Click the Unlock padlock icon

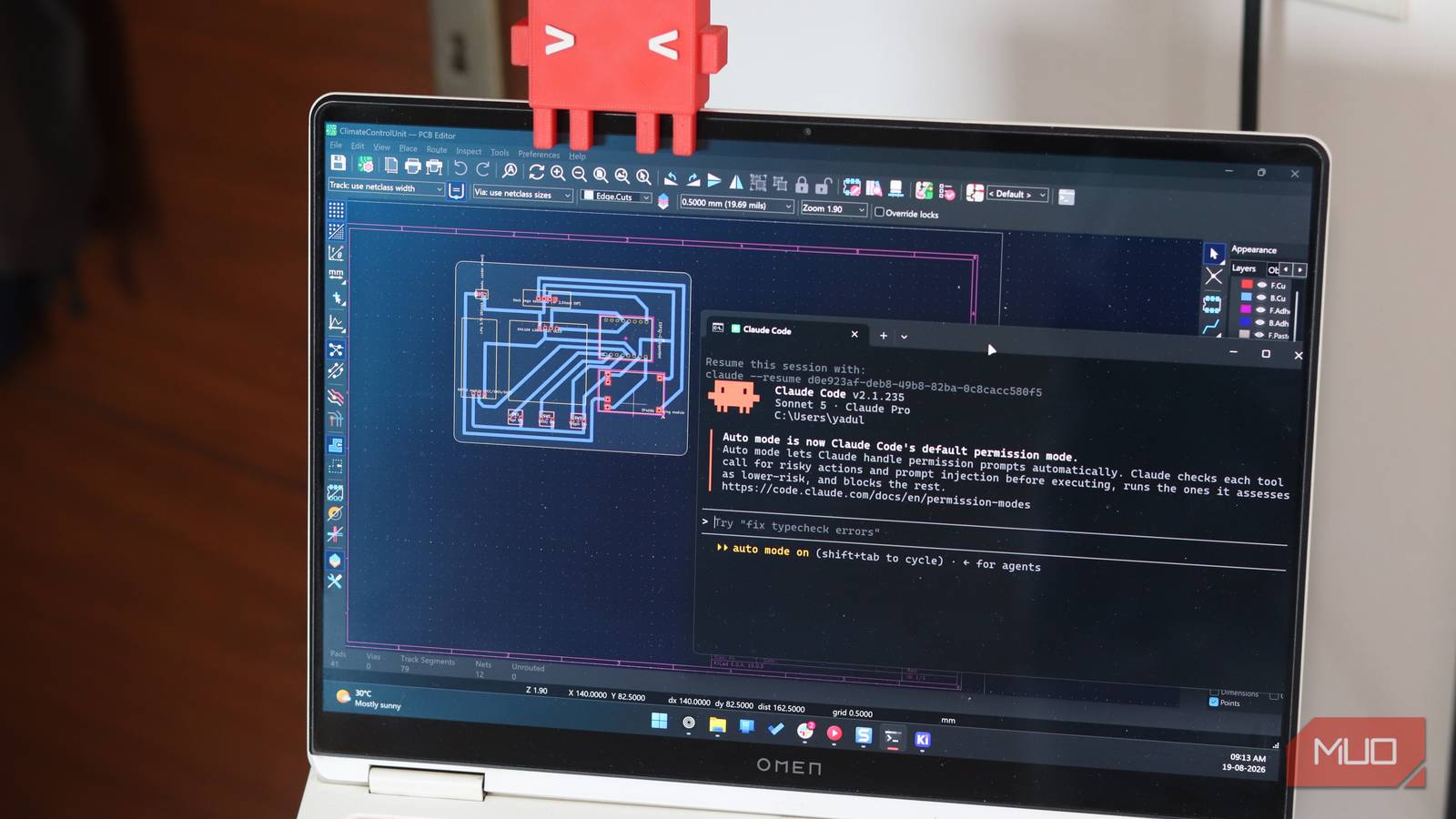[x=824, y=186]
